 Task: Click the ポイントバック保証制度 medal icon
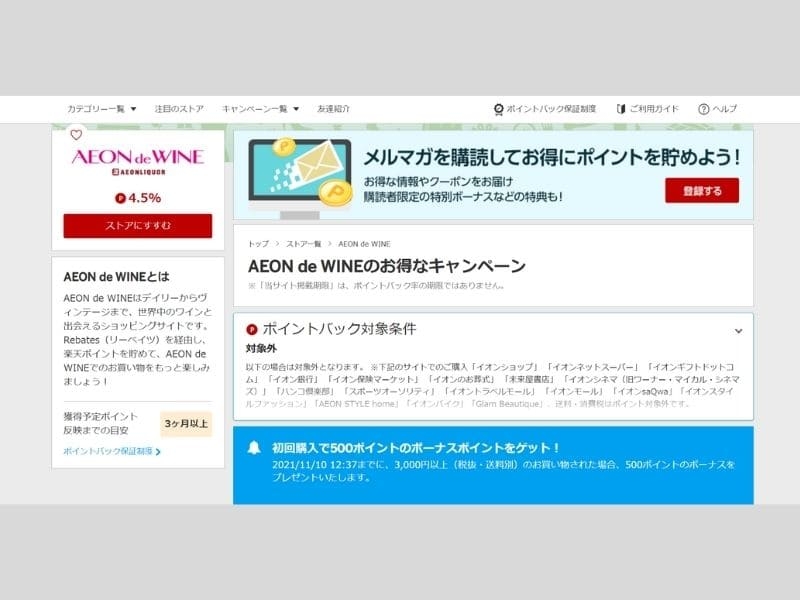497,107
